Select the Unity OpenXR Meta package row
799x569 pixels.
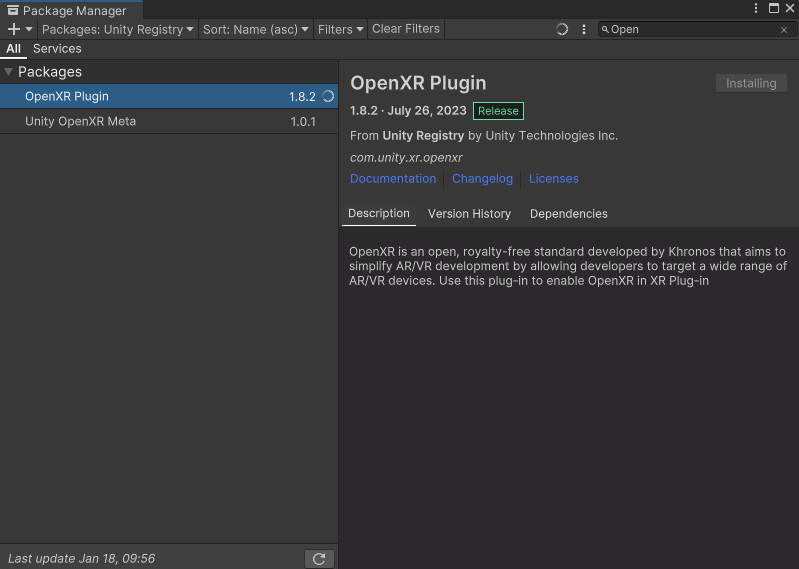(169, 121)
